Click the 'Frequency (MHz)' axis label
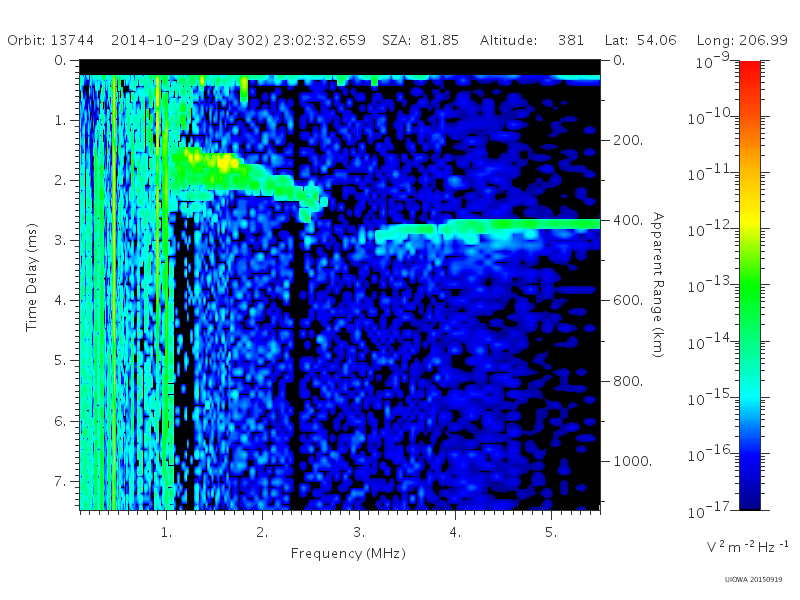This screenshot has height=600, width=800. click(348, 553)
